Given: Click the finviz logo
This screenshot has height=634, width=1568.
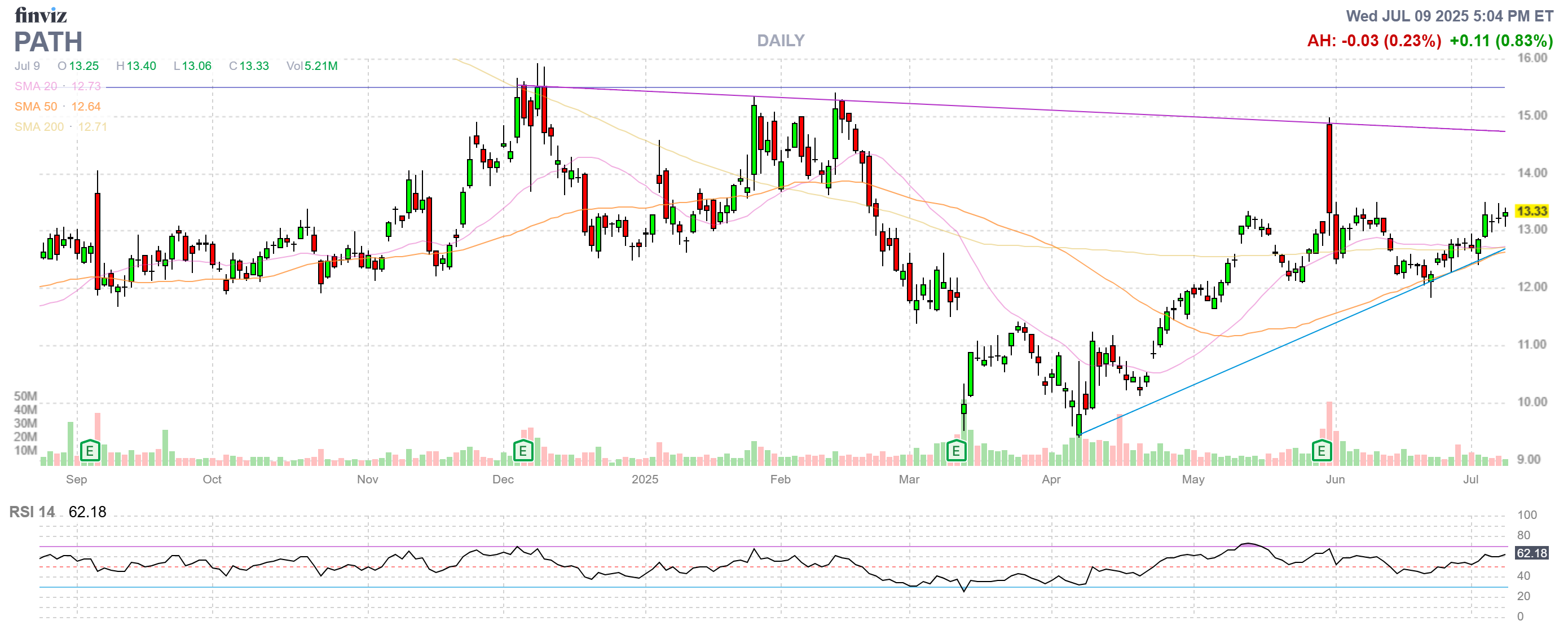Looking at the screenshot, I should (x=40, y=15).
